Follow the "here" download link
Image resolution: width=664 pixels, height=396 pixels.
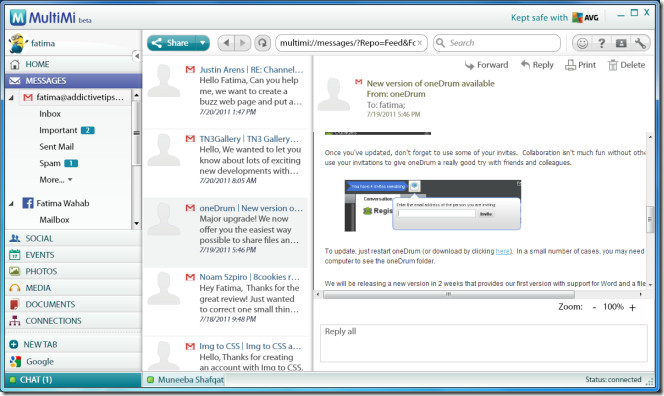pos(503,251)
